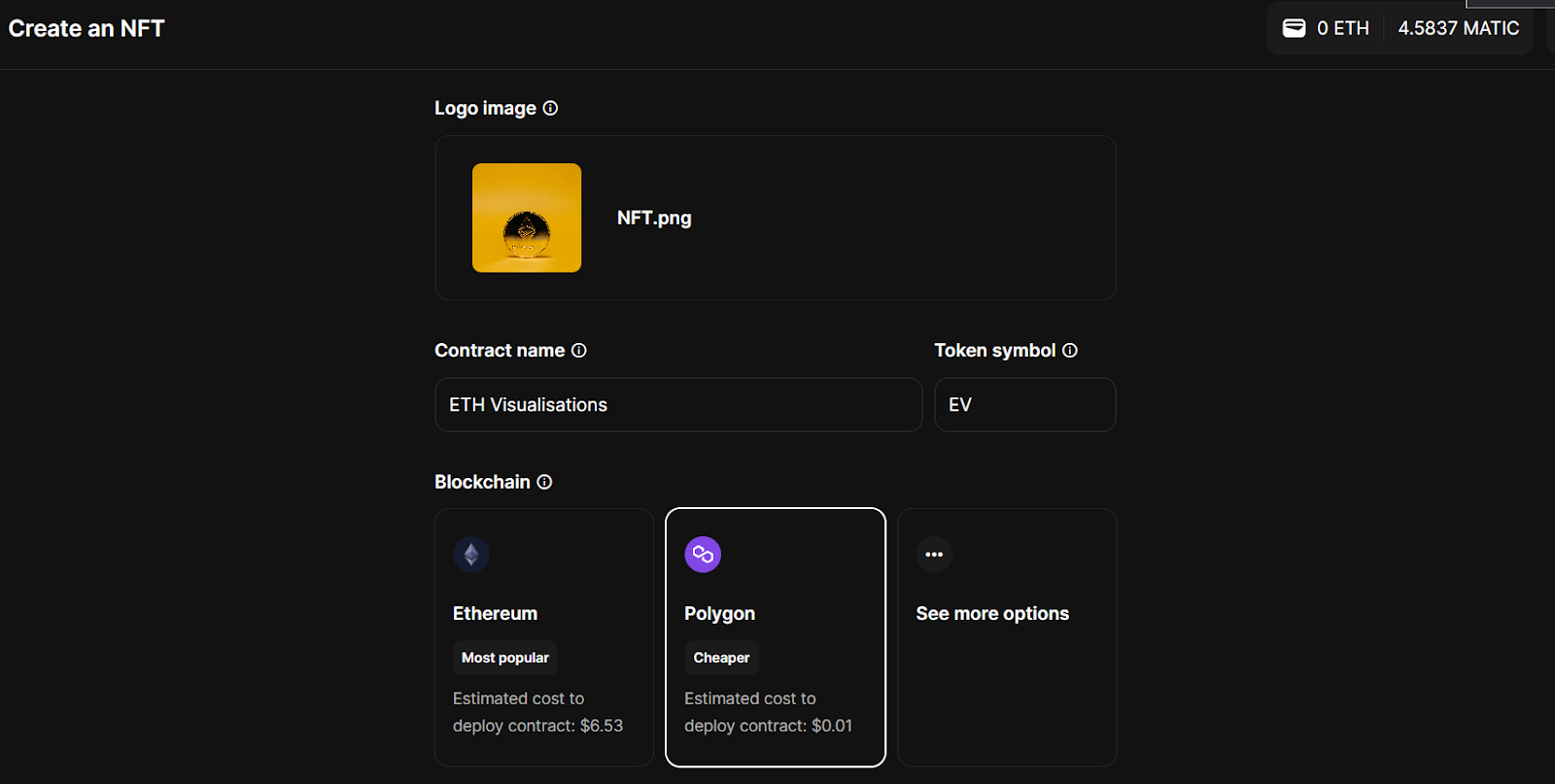This screenshot has width=1555, height=784.
Task: Open the 4.5837 MATIC balance
Action: click(x=1458, y=28)
